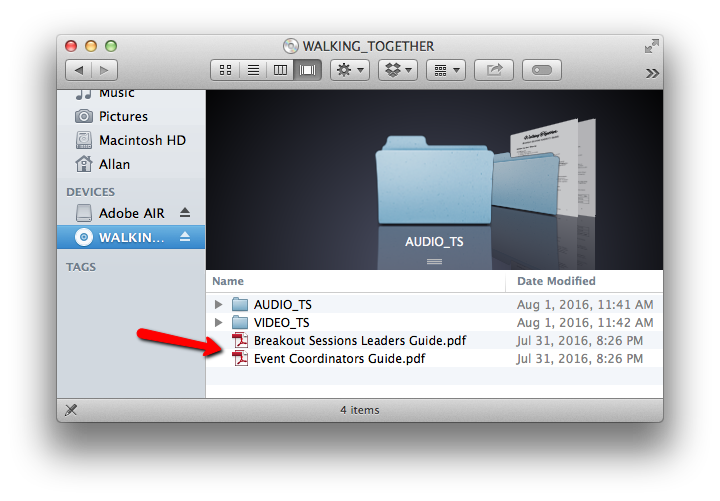Eject the WALKING_TOGETHER disc
The width and height of the screenshot is (720, 501).
[x=184, y=237]
